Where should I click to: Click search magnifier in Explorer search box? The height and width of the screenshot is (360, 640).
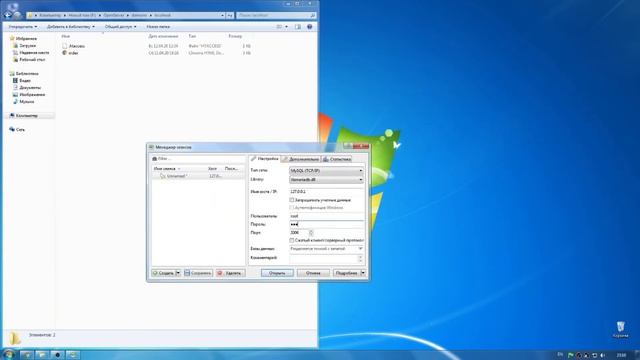pos(313,16)
